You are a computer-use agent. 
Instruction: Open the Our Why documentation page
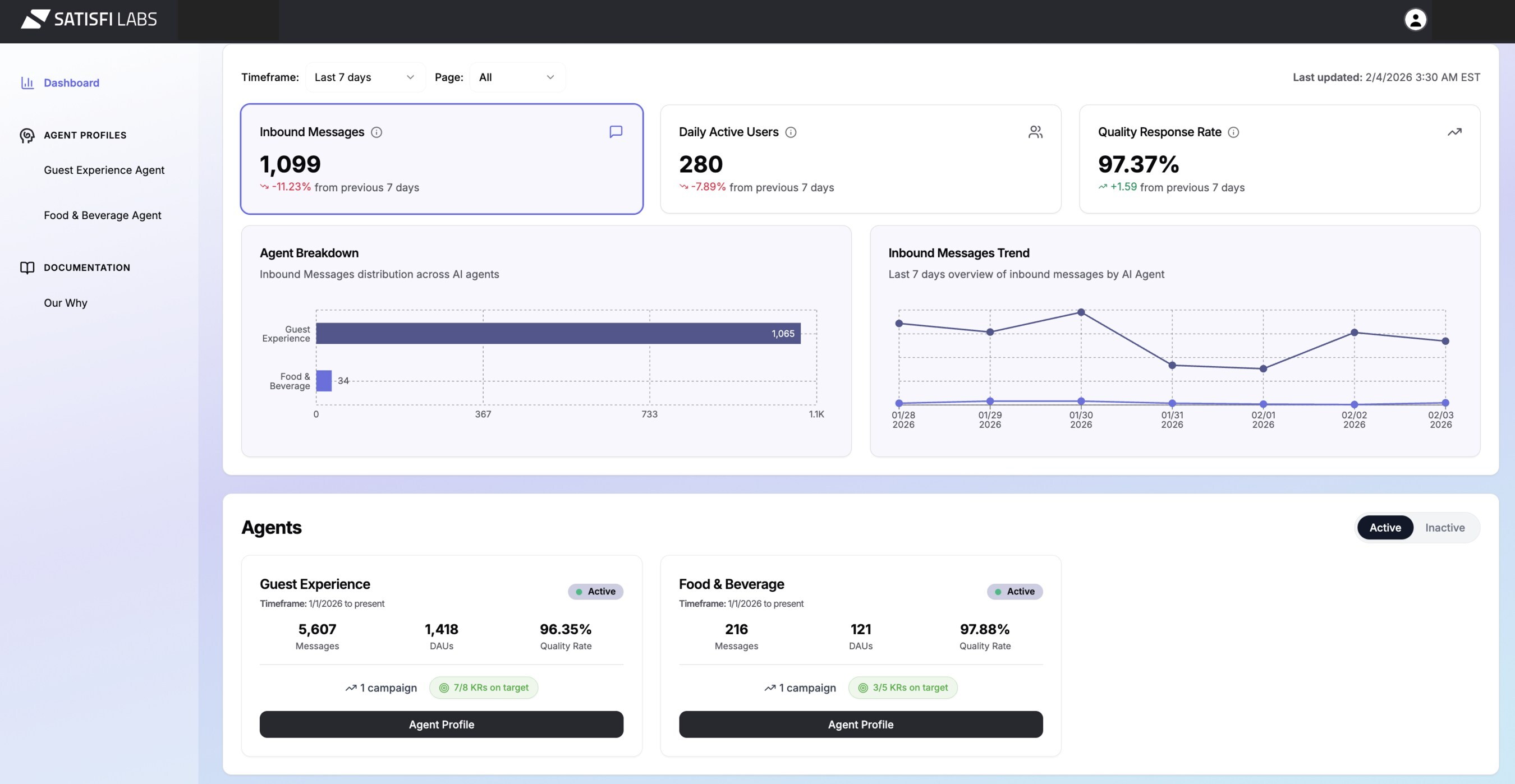(x=65, y=303)
